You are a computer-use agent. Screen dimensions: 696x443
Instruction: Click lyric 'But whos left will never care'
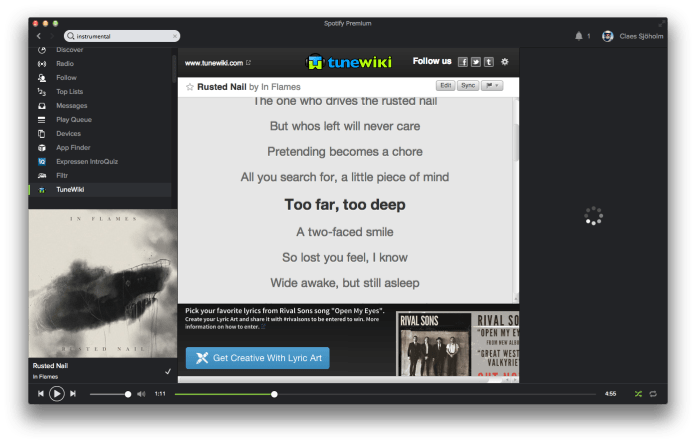(345, 127)
